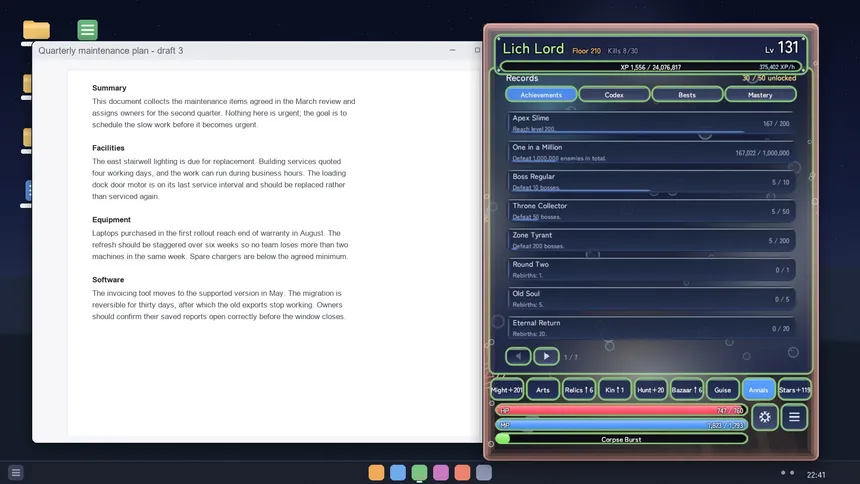Click the 30 / 50 unlocked counter
Screen dimensions: 860x484
[x=769, y=78]
